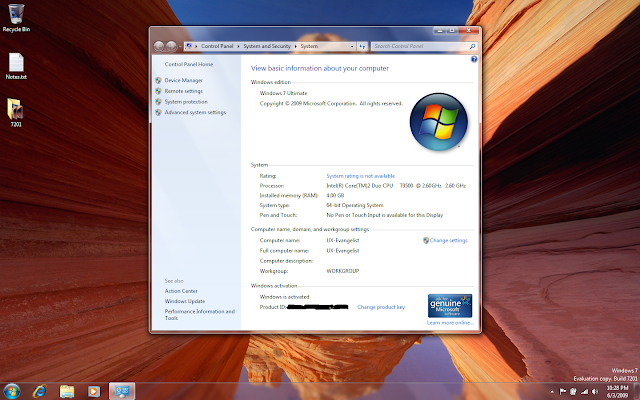Expand the arrow after Control Panel breadcrumb
640x400 pixels.
(x=238, y=47)
